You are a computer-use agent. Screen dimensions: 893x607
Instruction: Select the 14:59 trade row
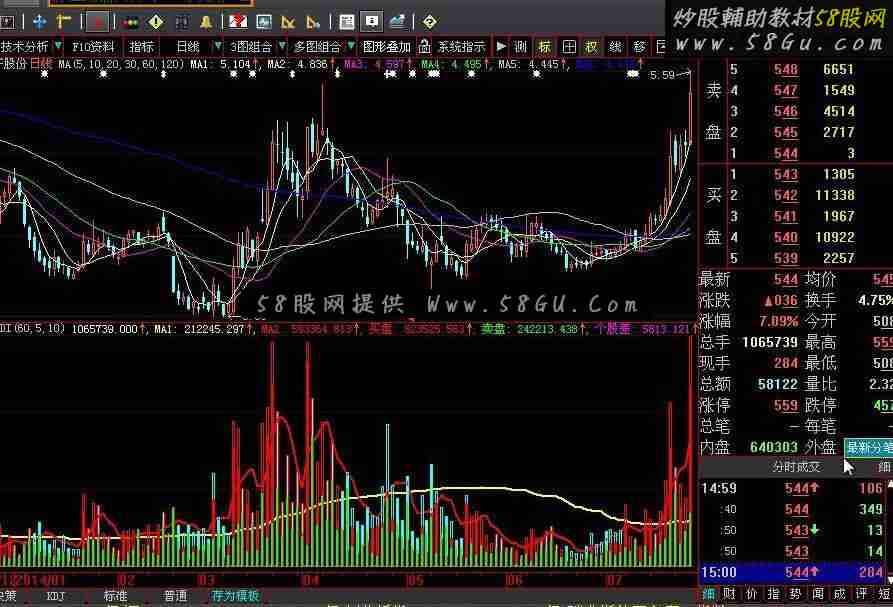pos(793,488)
